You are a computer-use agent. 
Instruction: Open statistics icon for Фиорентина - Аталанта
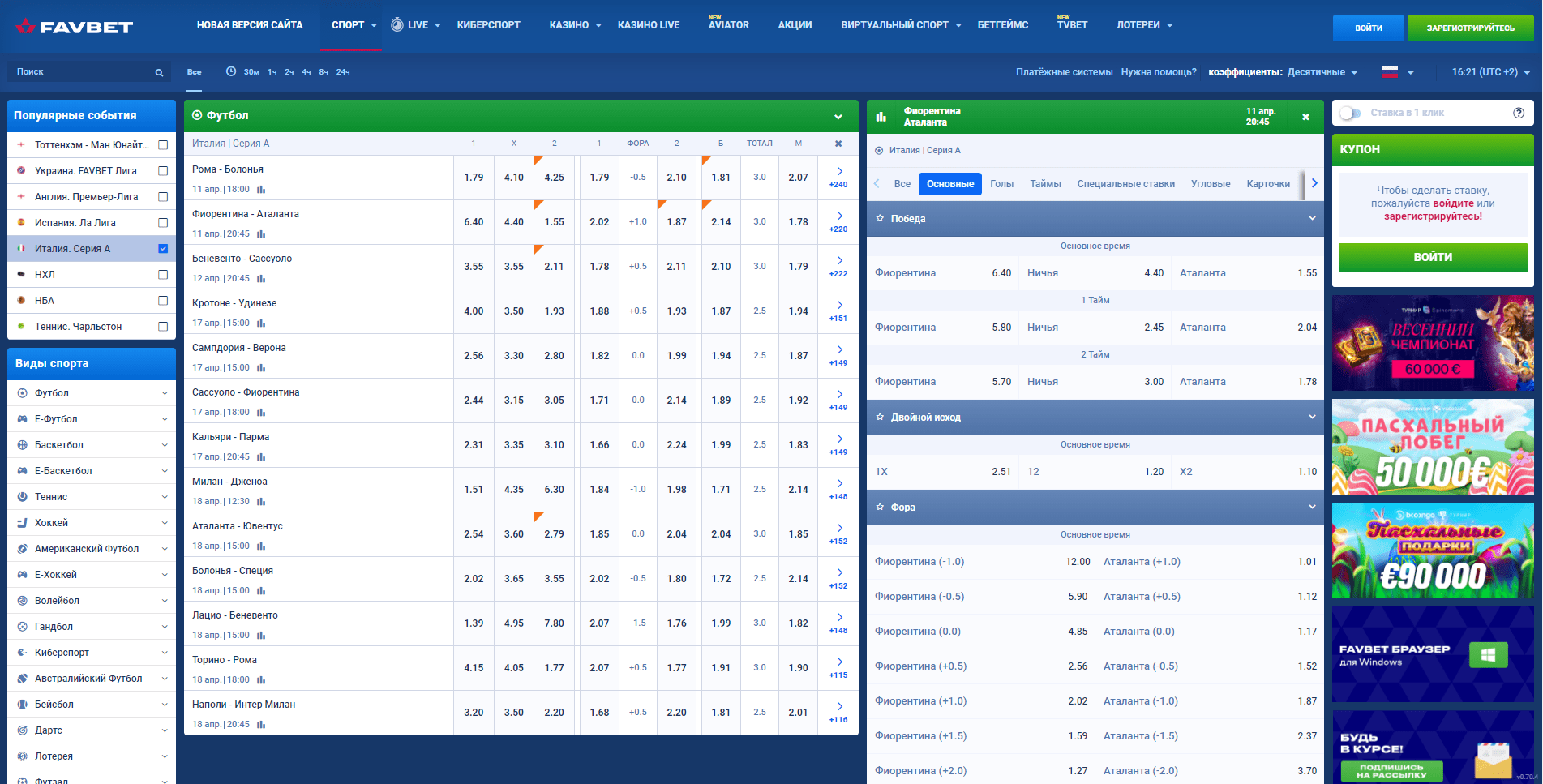(x=261, y=234)
